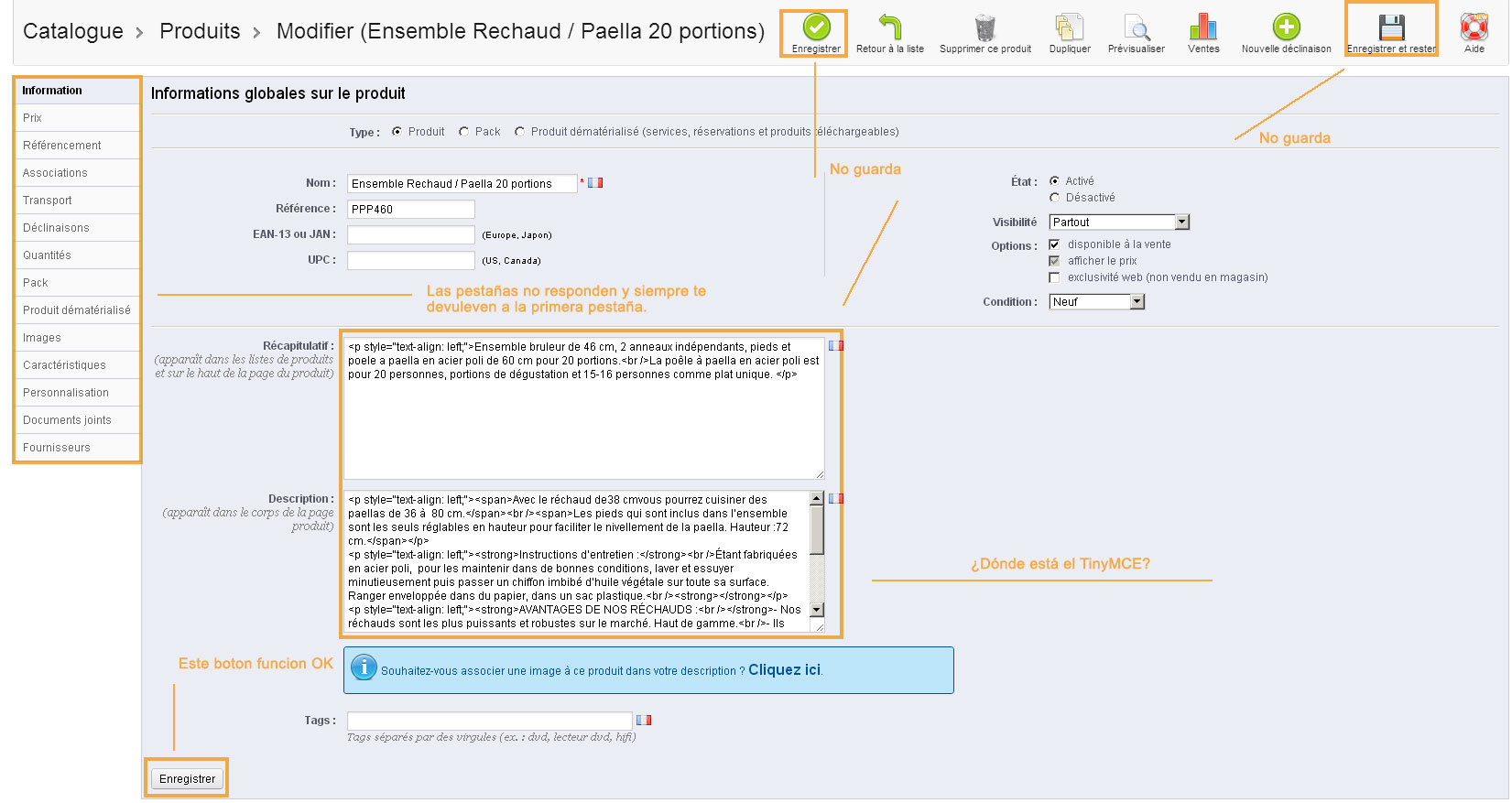This screenshot has width=1512, height=803.
Task: Select Pack type radio button
Action: click(464, 131)
